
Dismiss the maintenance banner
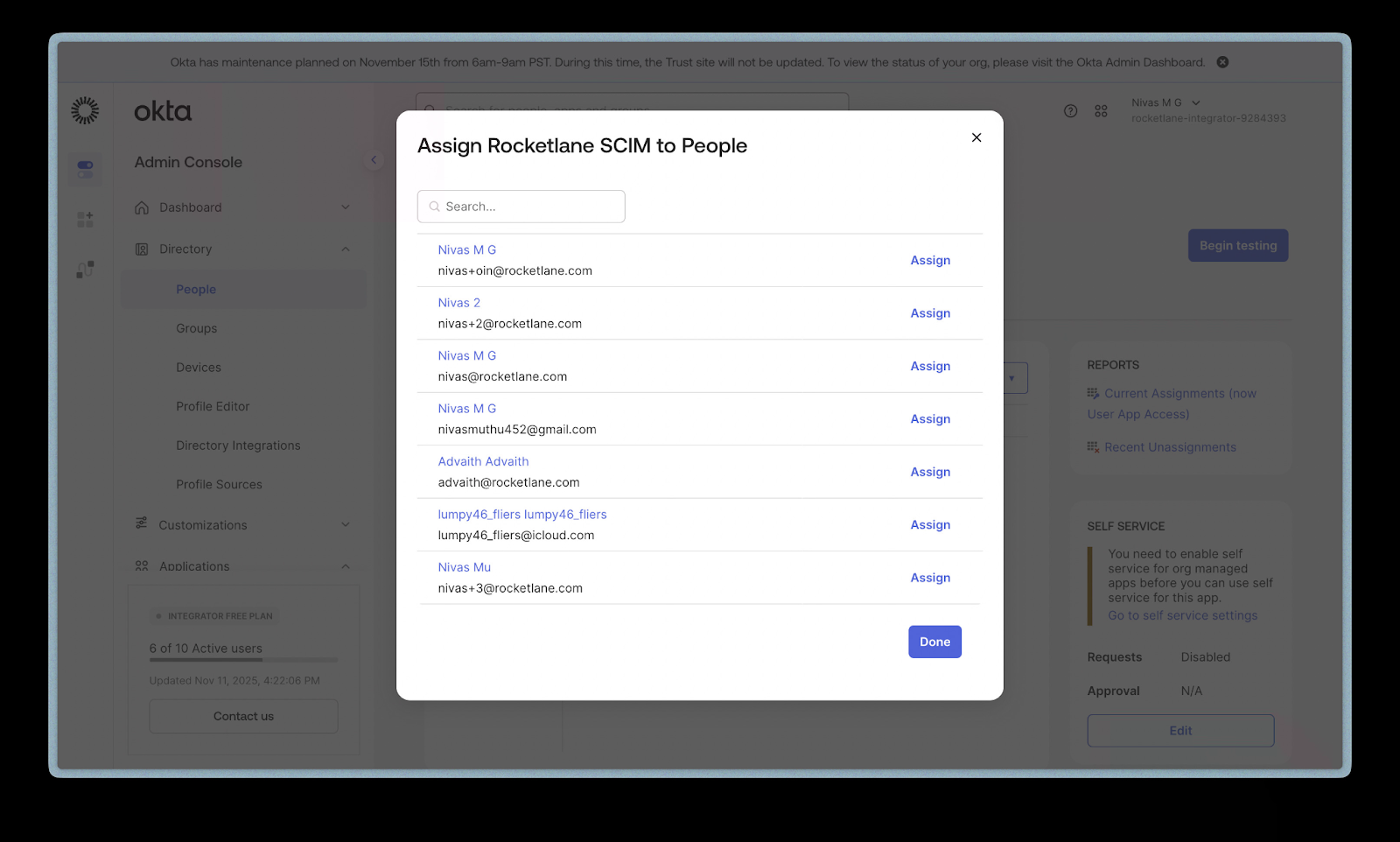(x=1222, y=62)
